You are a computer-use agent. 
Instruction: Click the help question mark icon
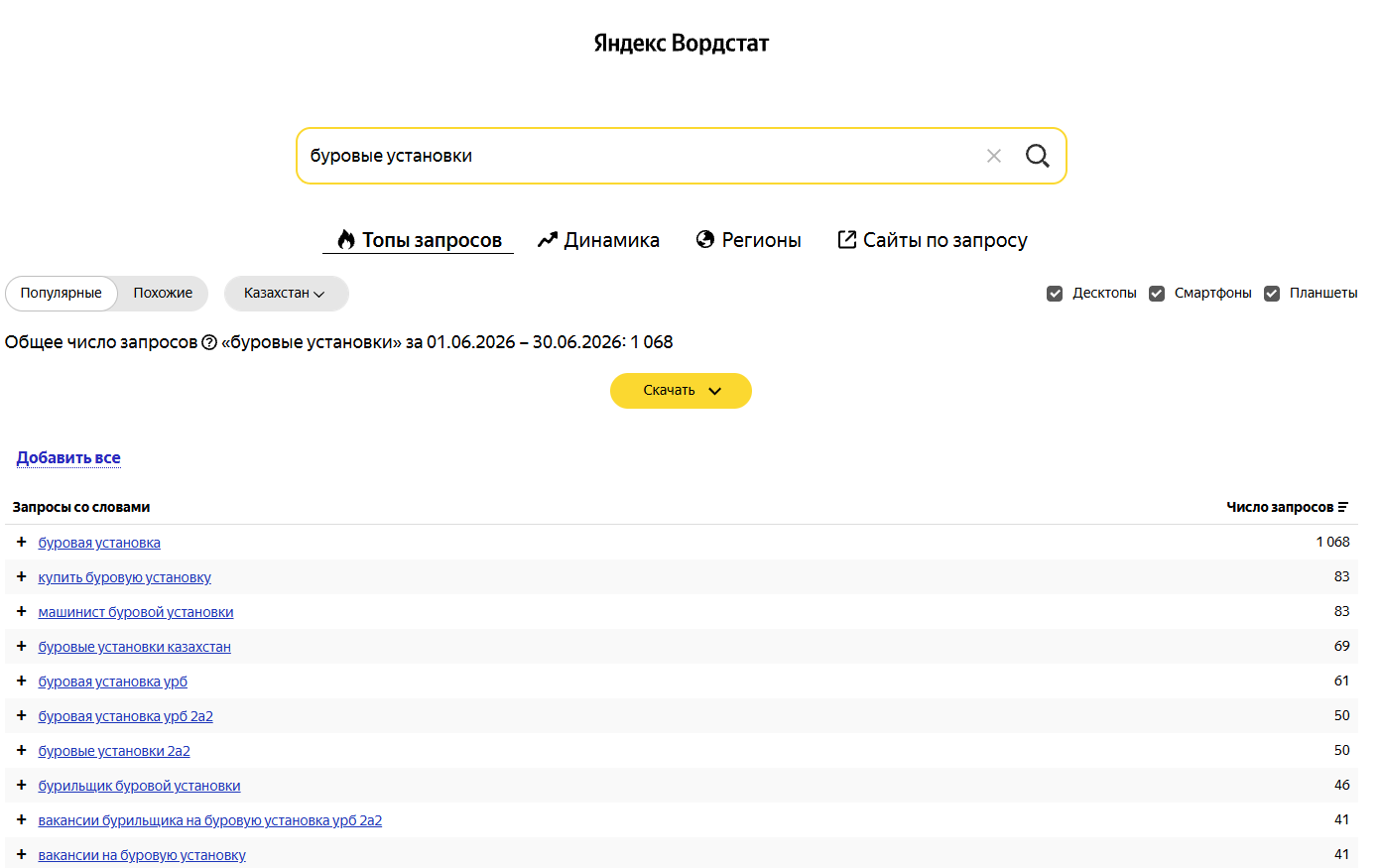tap(209, 342)
